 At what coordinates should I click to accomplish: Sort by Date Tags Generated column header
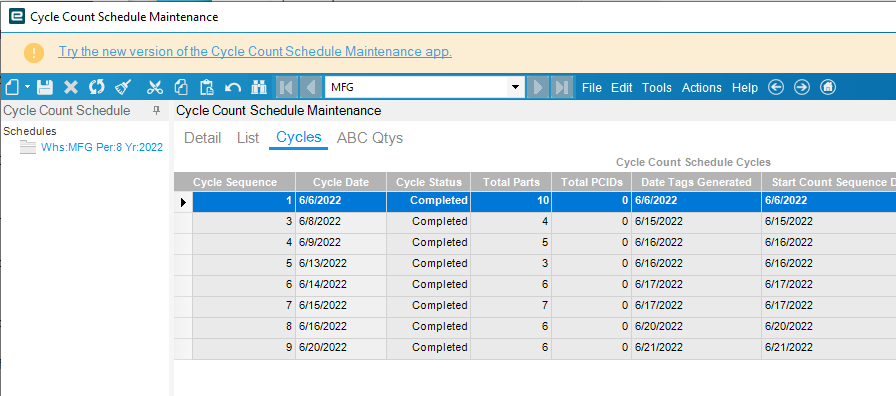point(697,182)
